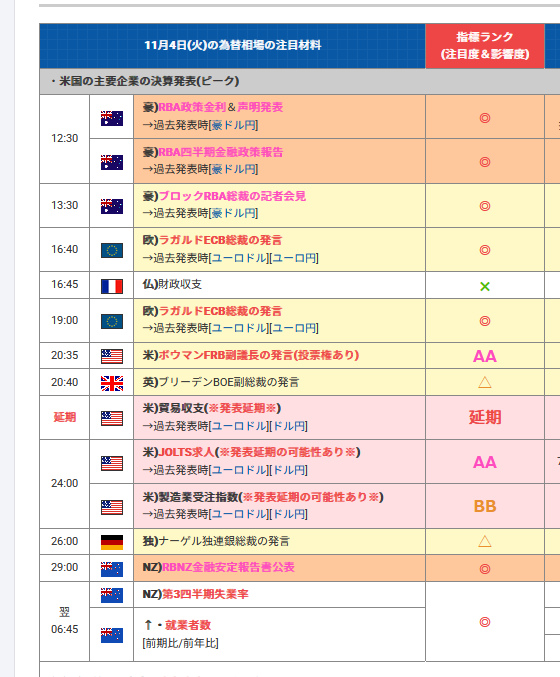This screenshot has width=560, height=677.
Task: Click US flag in 製造業受注指数 row
Action: (x=112, y=507)
